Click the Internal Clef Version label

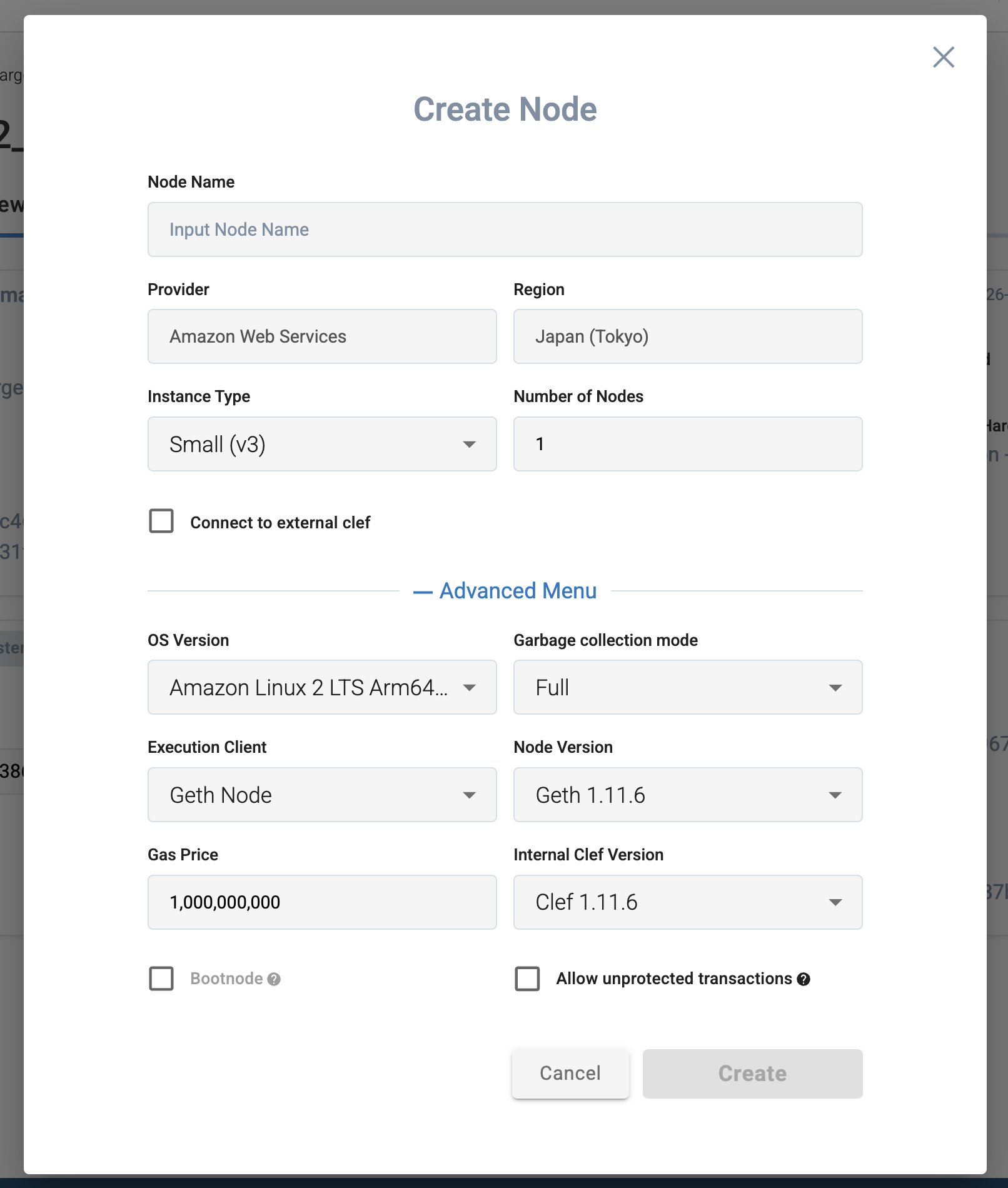(x=588, y=855)
